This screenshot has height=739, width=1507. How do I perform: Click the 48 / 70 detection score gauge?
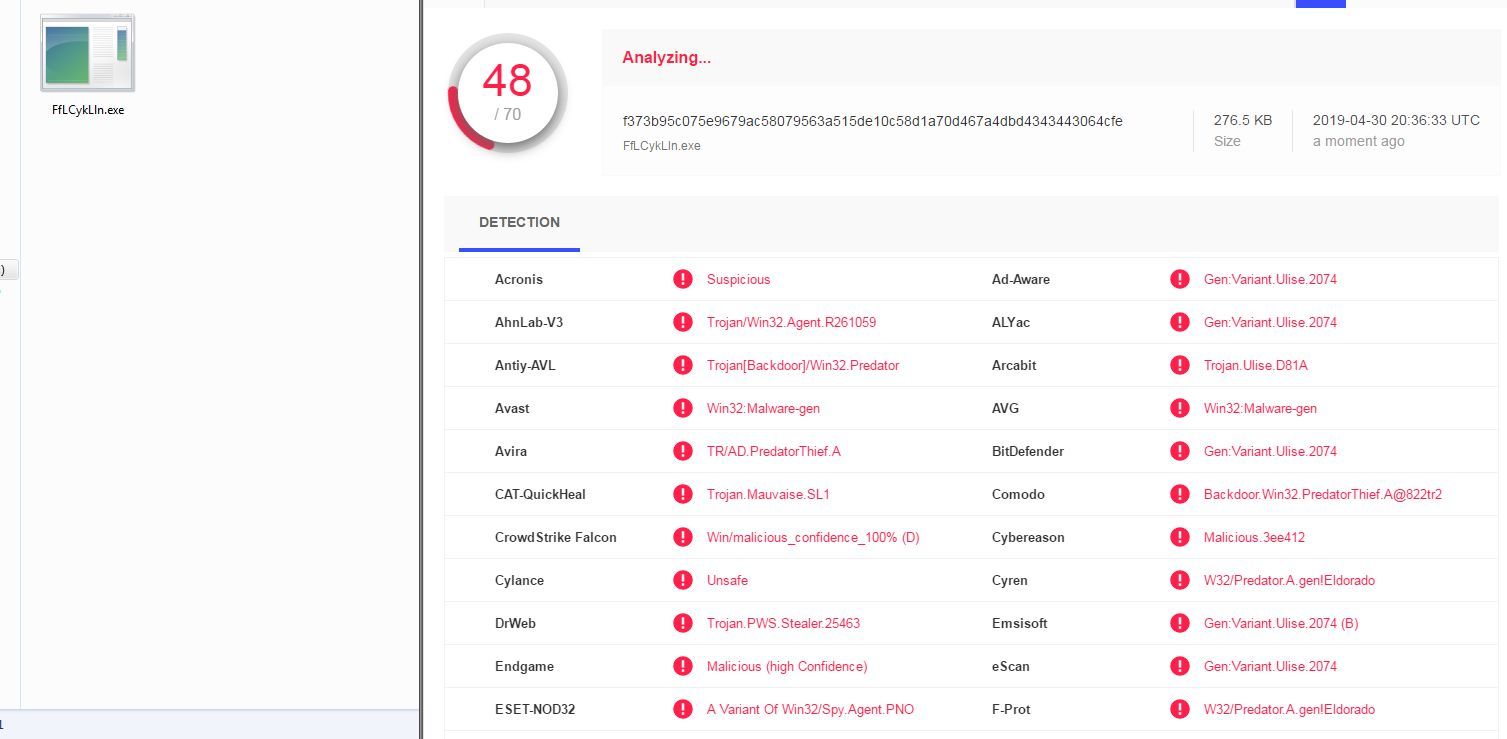pyautogui.click(x=508, y=93)
